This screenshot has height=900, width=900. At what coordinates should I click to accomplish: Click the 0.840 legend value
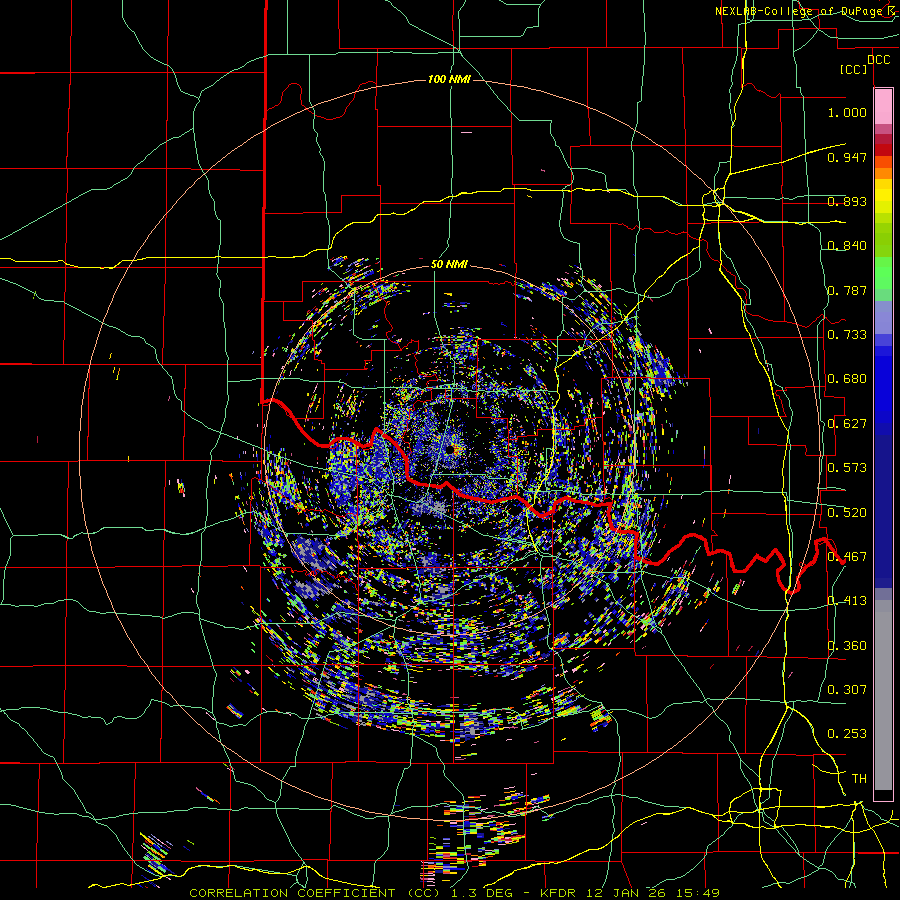click(847, 246)
